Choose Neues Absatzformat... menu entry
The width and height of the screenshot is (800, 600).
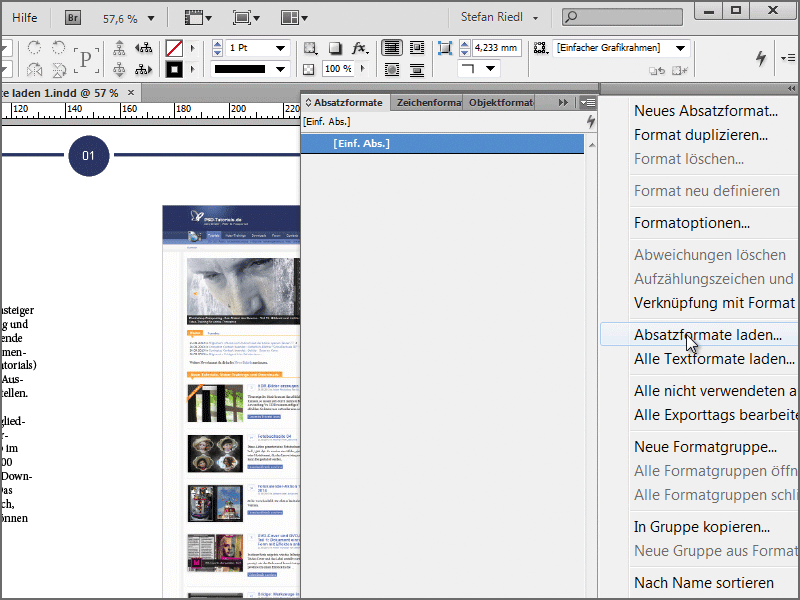[x=706, y=111]
